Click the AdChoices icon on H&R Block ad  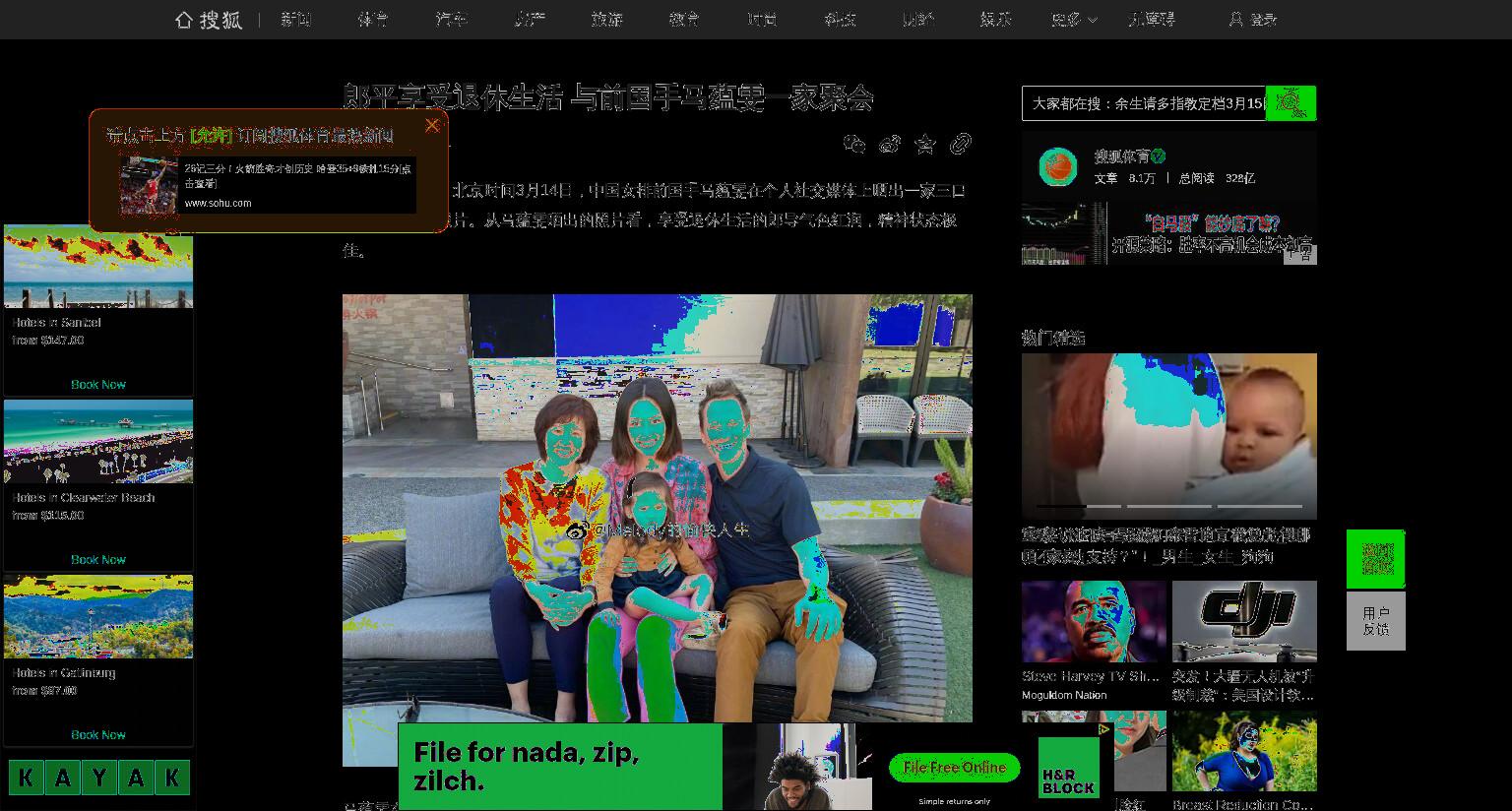[x=1103, y=729]
